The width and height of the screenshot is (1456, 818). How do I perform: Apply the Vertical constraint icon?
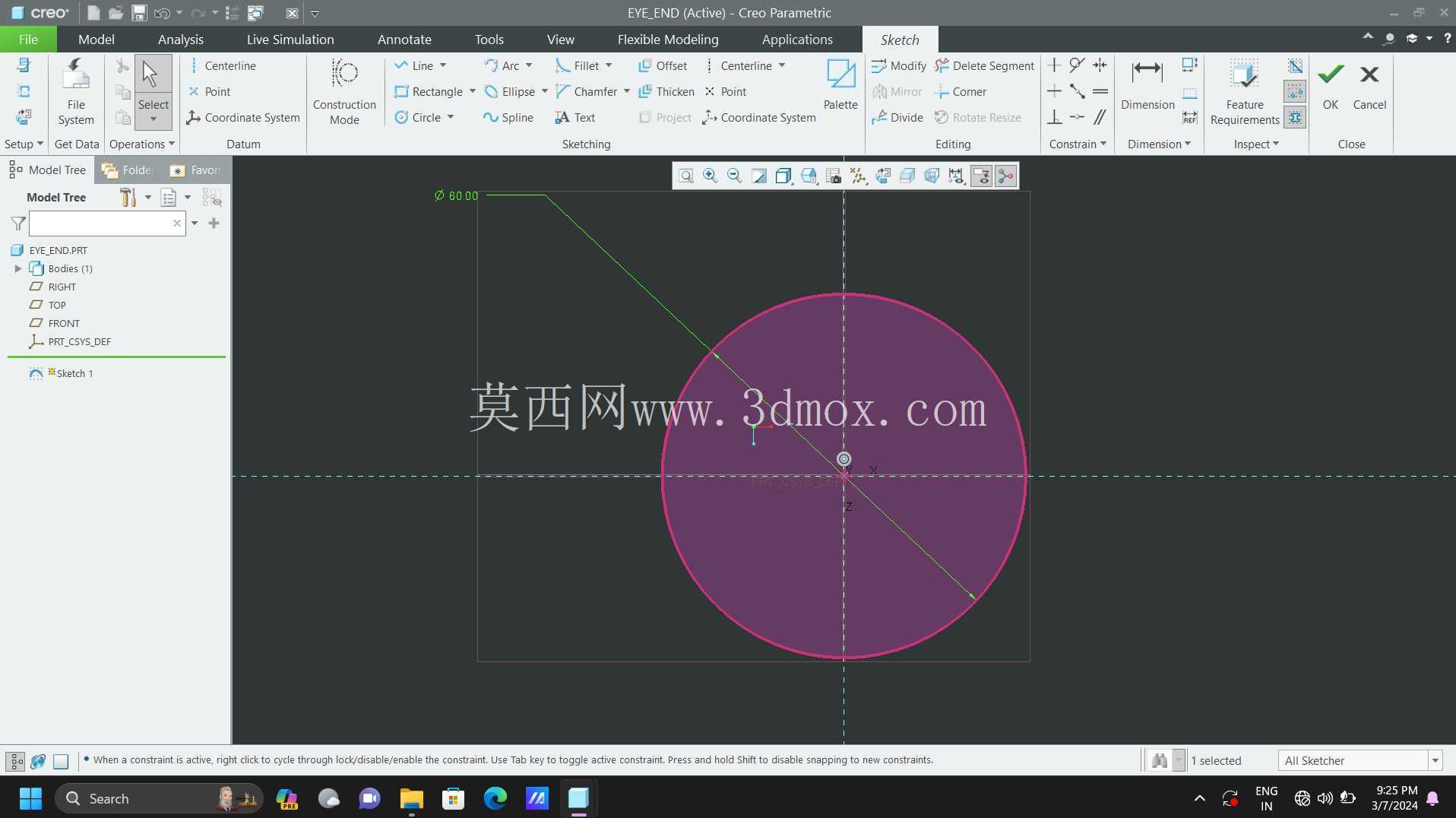click(x=1054, y=65)
